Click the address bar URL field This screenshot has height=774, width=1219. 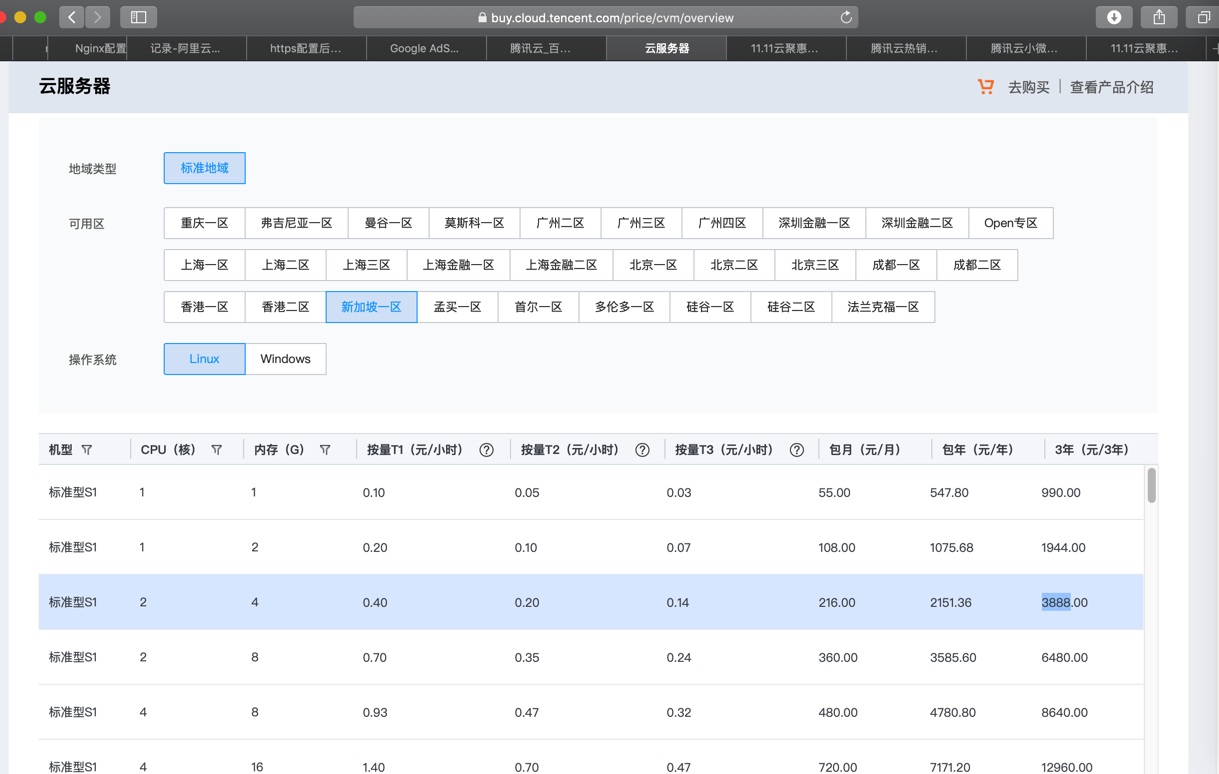pos(606,17)
